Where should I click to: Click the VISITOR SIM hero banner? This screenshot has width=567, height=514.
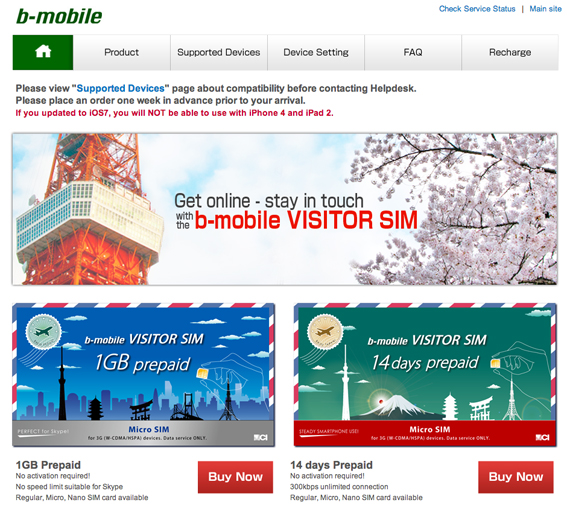click(285, 209)
